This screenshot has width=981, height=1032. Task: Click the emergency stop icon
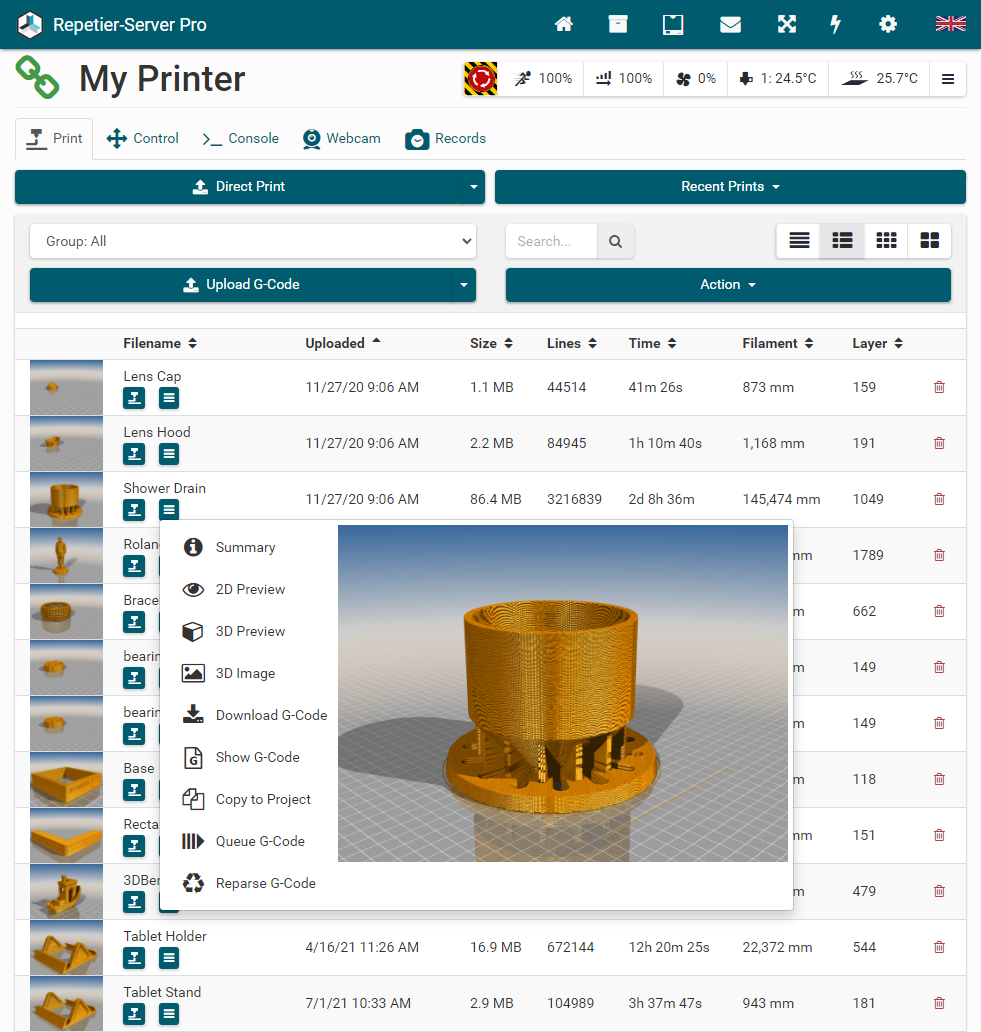[x=480, y=79]
